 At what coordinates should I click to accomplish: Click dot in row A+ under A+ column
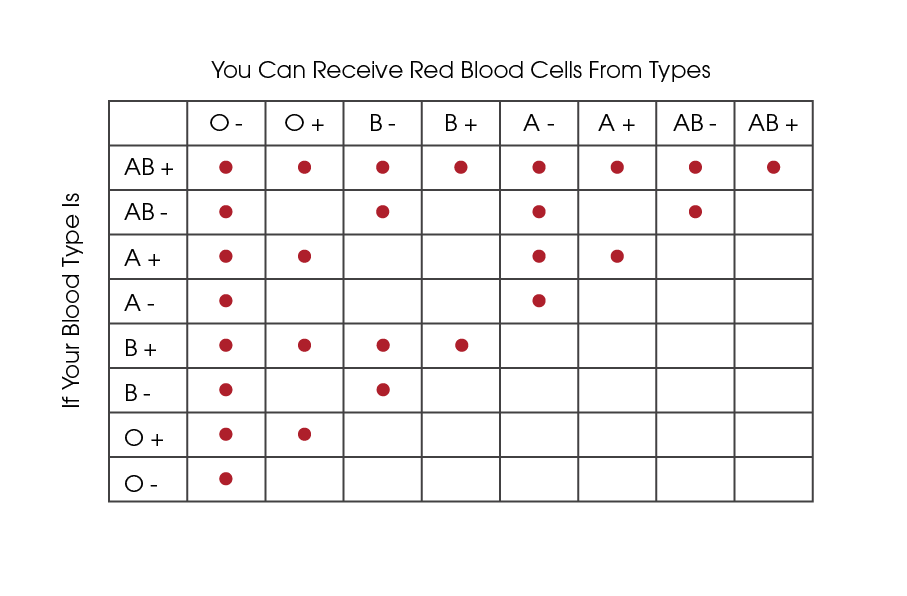(x=617, y=256)
